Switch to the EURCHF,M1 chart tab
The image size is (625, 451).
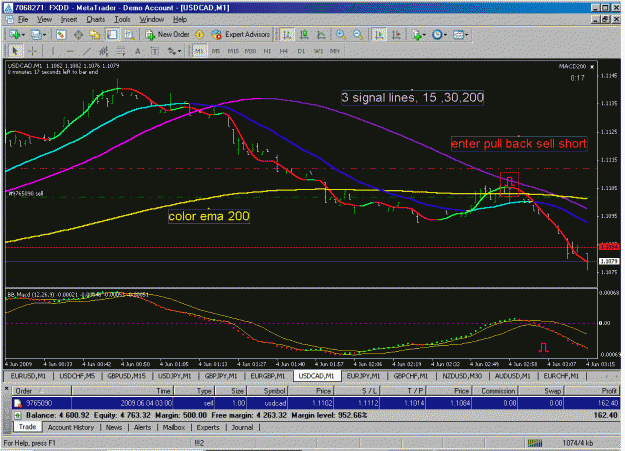pyautogui.click(x=561, y=376)
